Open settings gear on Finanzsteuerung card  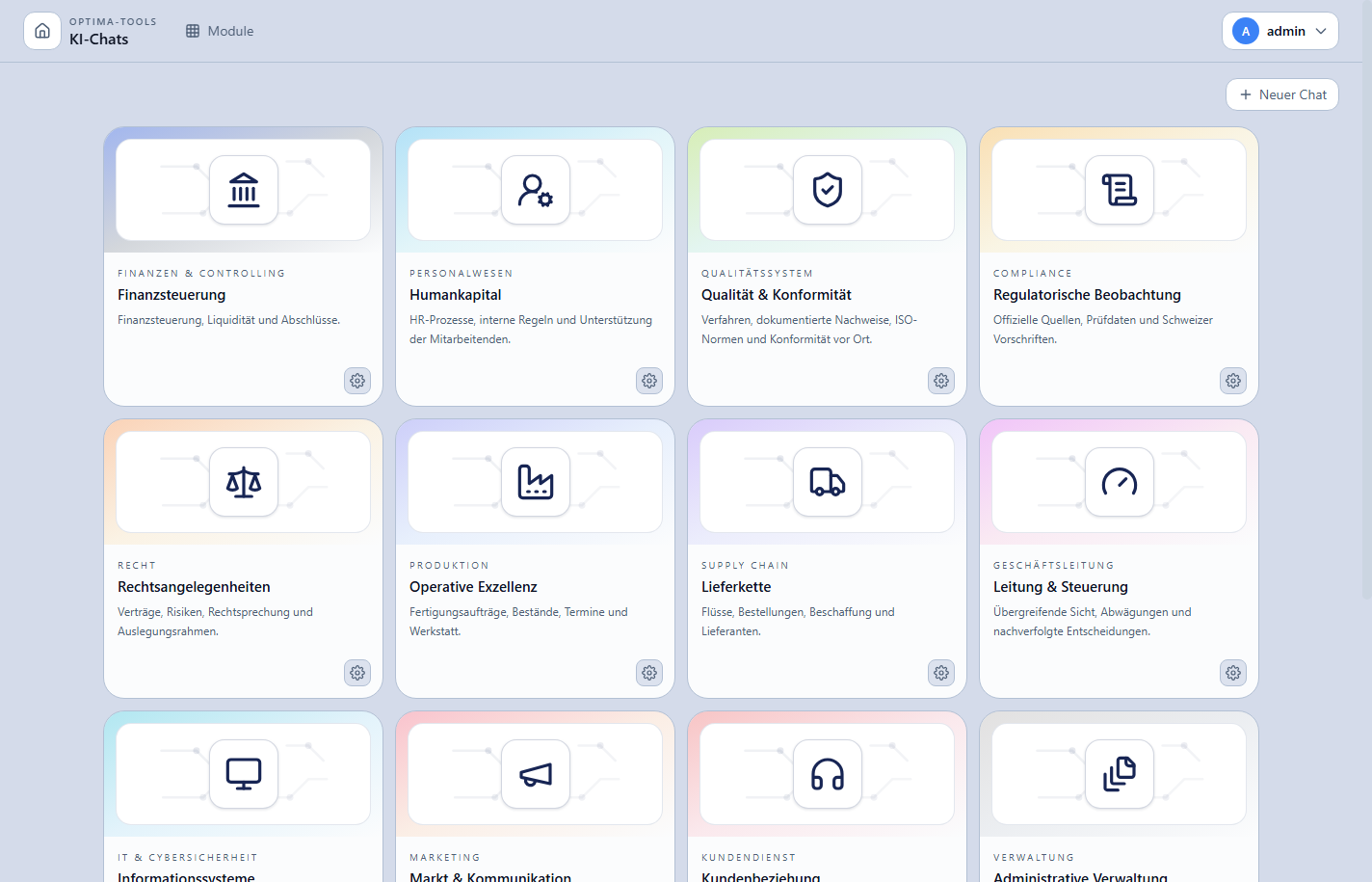point(357,381)
